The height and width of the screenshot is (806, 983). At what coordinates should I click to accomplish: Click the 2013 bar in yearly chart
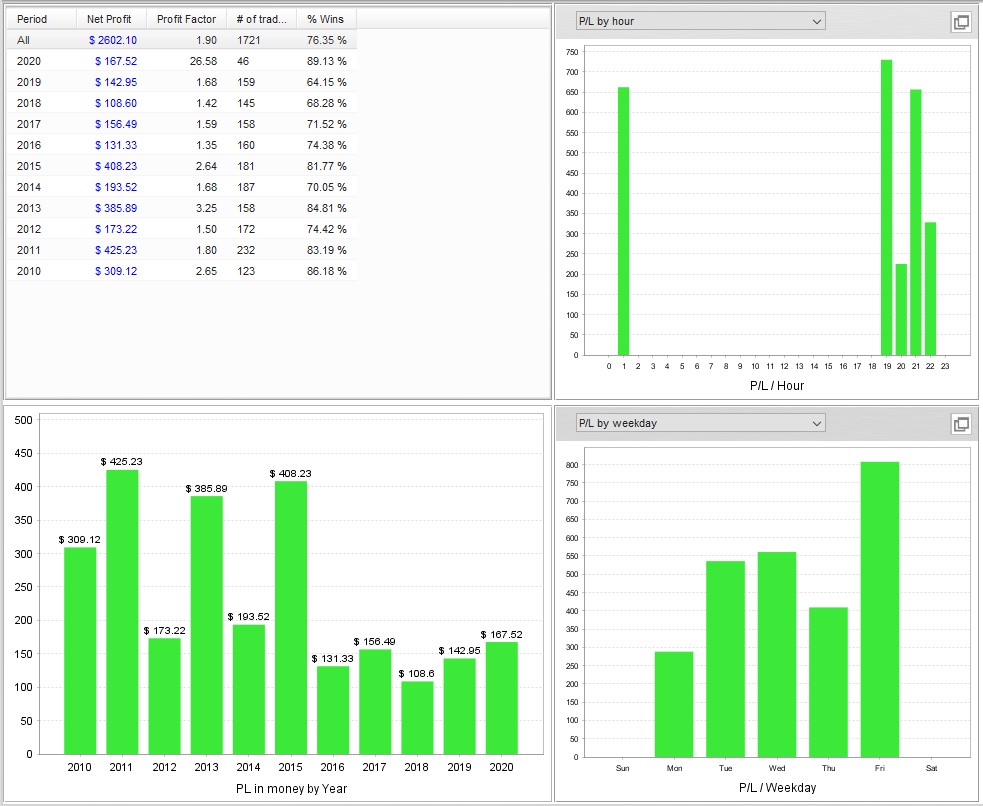(x=207, y=625)
